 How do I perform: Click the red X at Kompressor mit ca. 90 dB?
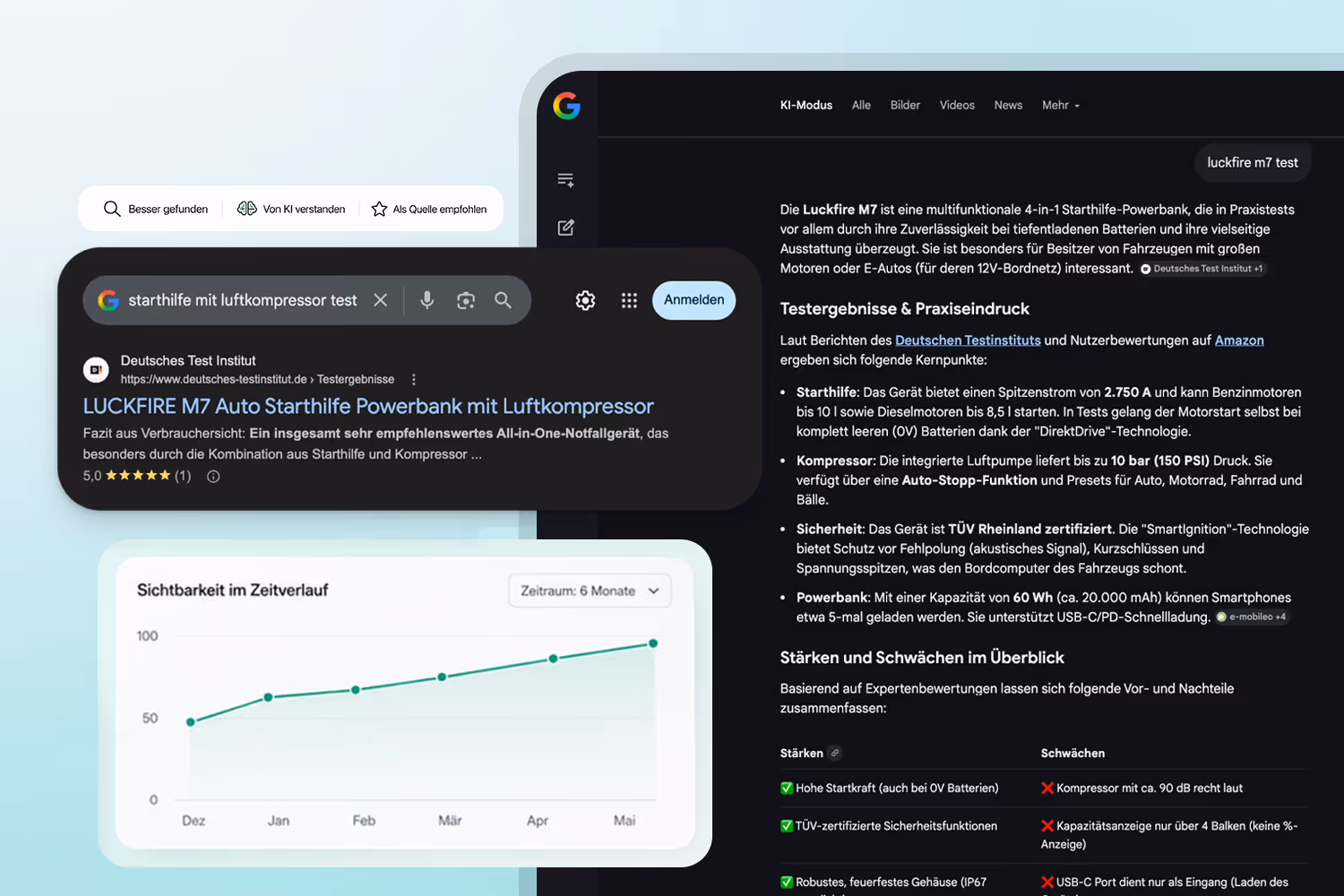pos(1047,788)
